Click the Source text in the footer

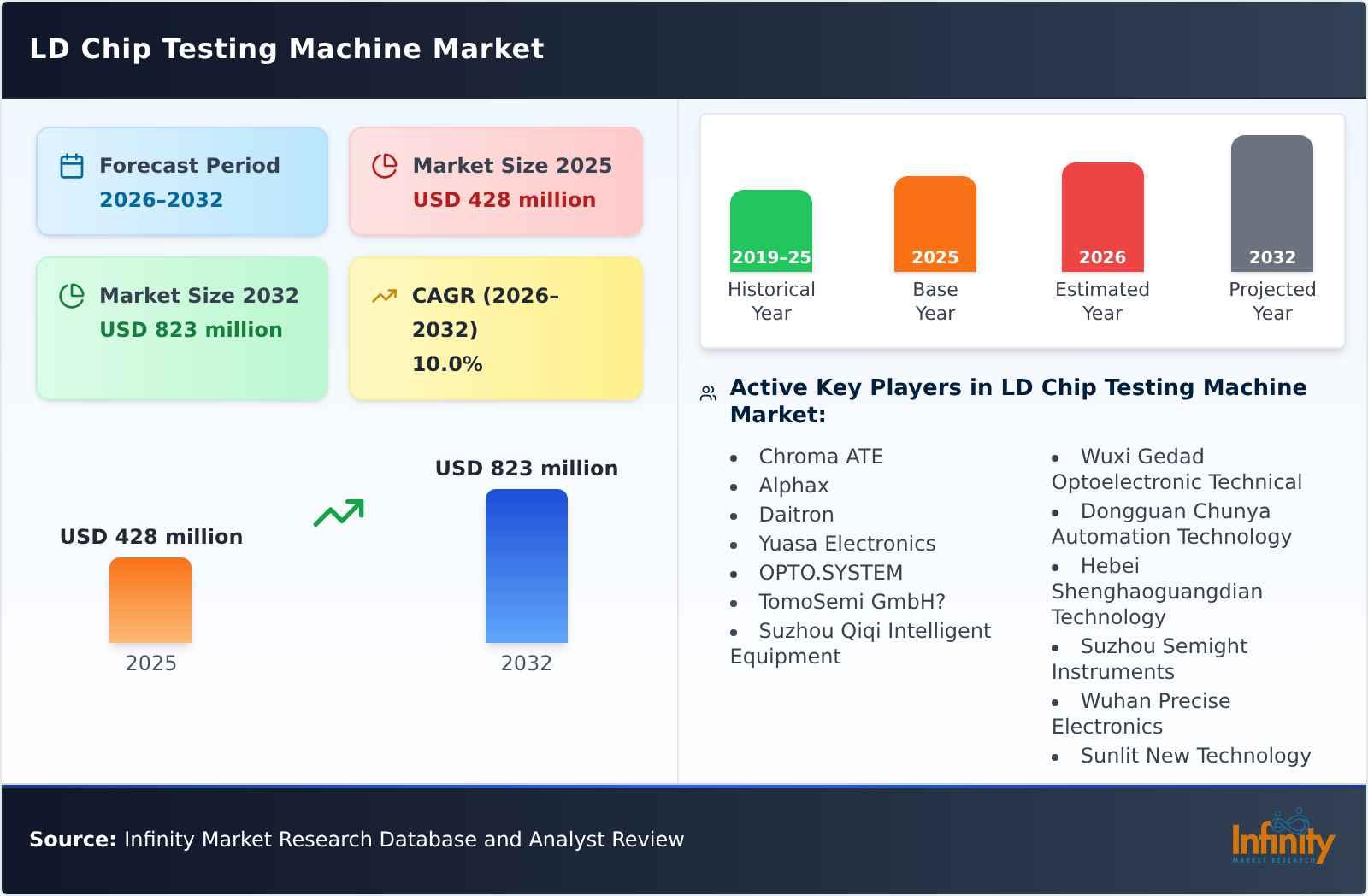[357, 840]
